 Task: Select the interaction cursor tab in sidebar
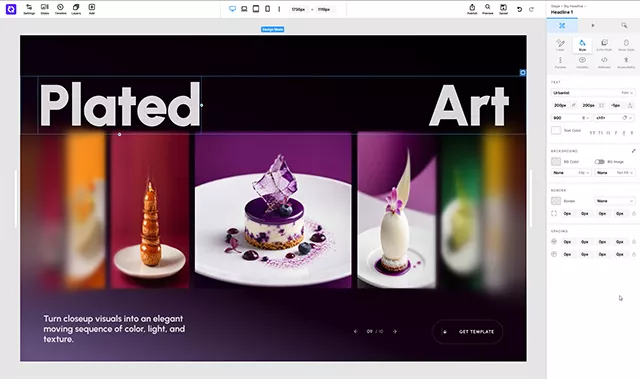tap(624, 25)
